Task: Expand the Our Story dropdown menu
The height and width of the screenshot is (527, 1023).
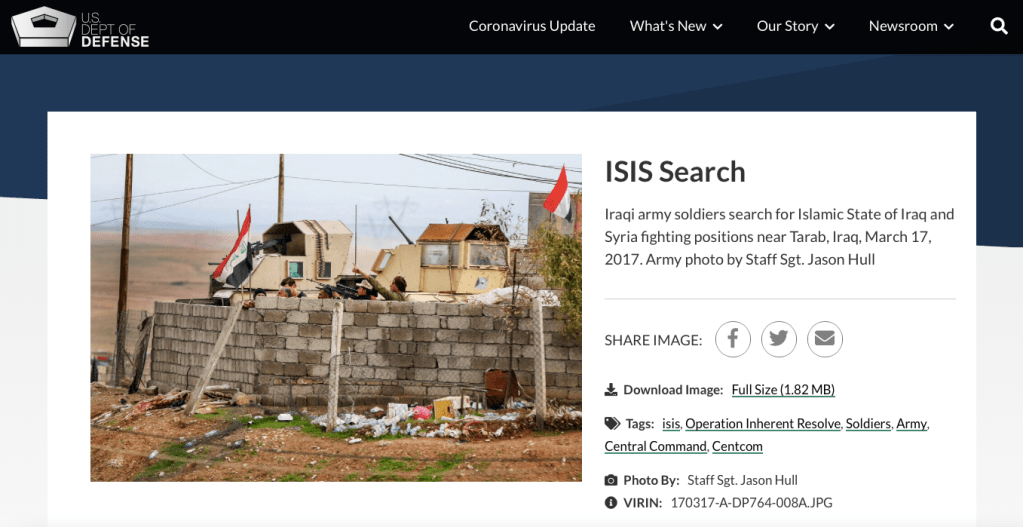Action: (795, 26)
